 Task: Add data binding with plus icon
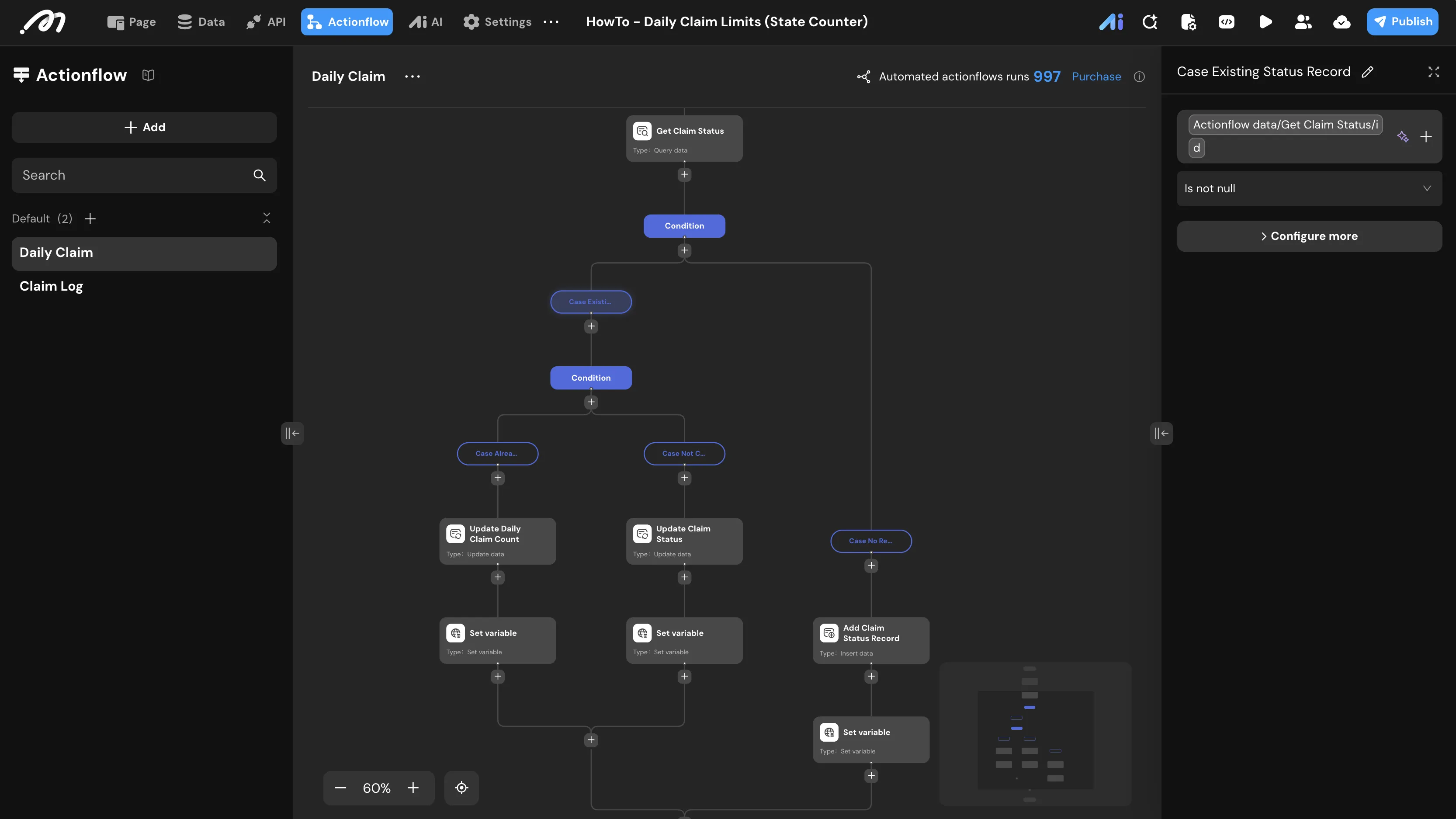(x=1426, y=137)
